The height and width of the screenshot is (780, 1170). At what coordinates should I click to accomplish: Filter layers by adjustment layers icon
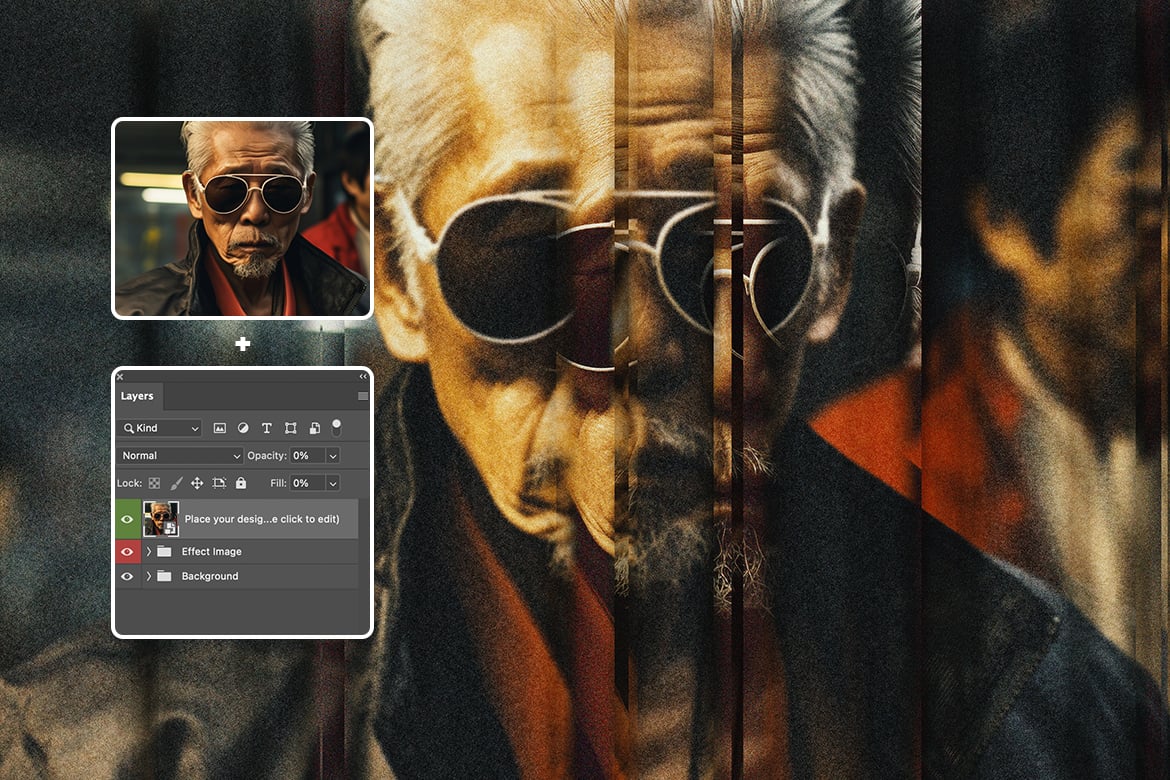(243, 428)
